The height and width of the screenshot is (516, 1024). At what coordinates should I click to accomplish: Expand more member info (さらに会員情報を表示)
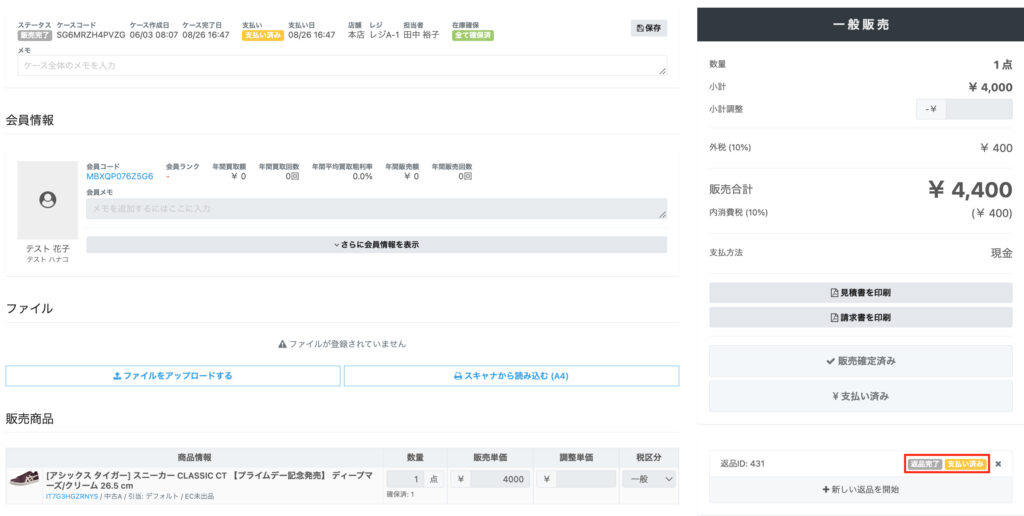[x=376, y=244]
